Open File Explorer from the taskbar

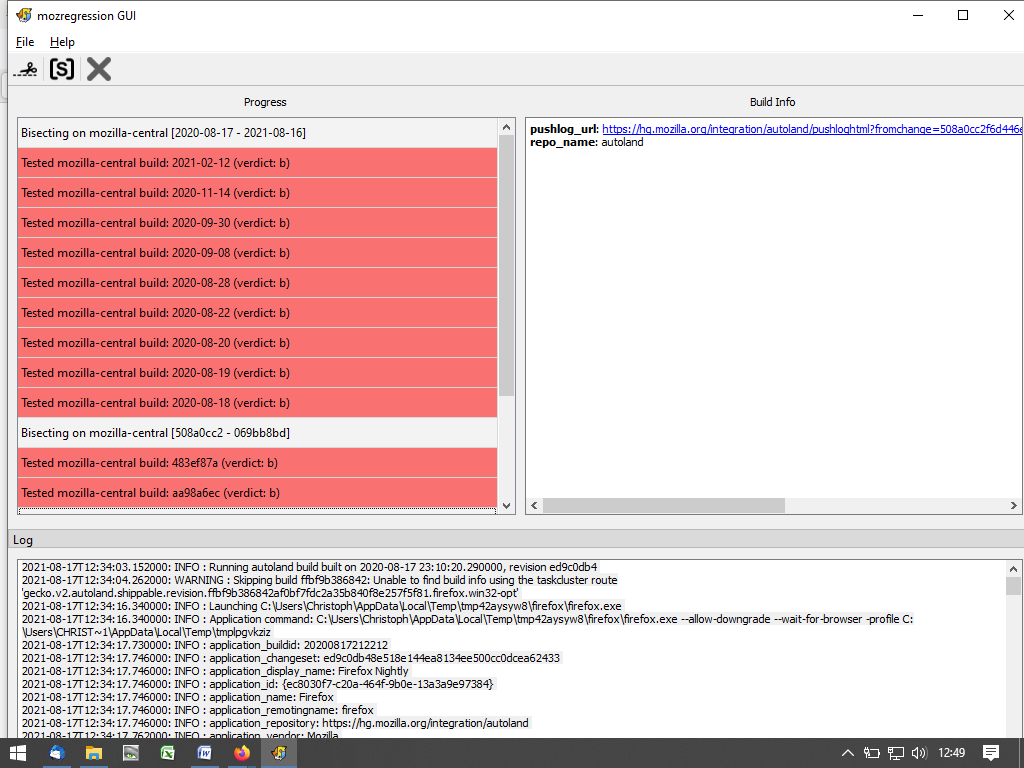tap(94, 753)
